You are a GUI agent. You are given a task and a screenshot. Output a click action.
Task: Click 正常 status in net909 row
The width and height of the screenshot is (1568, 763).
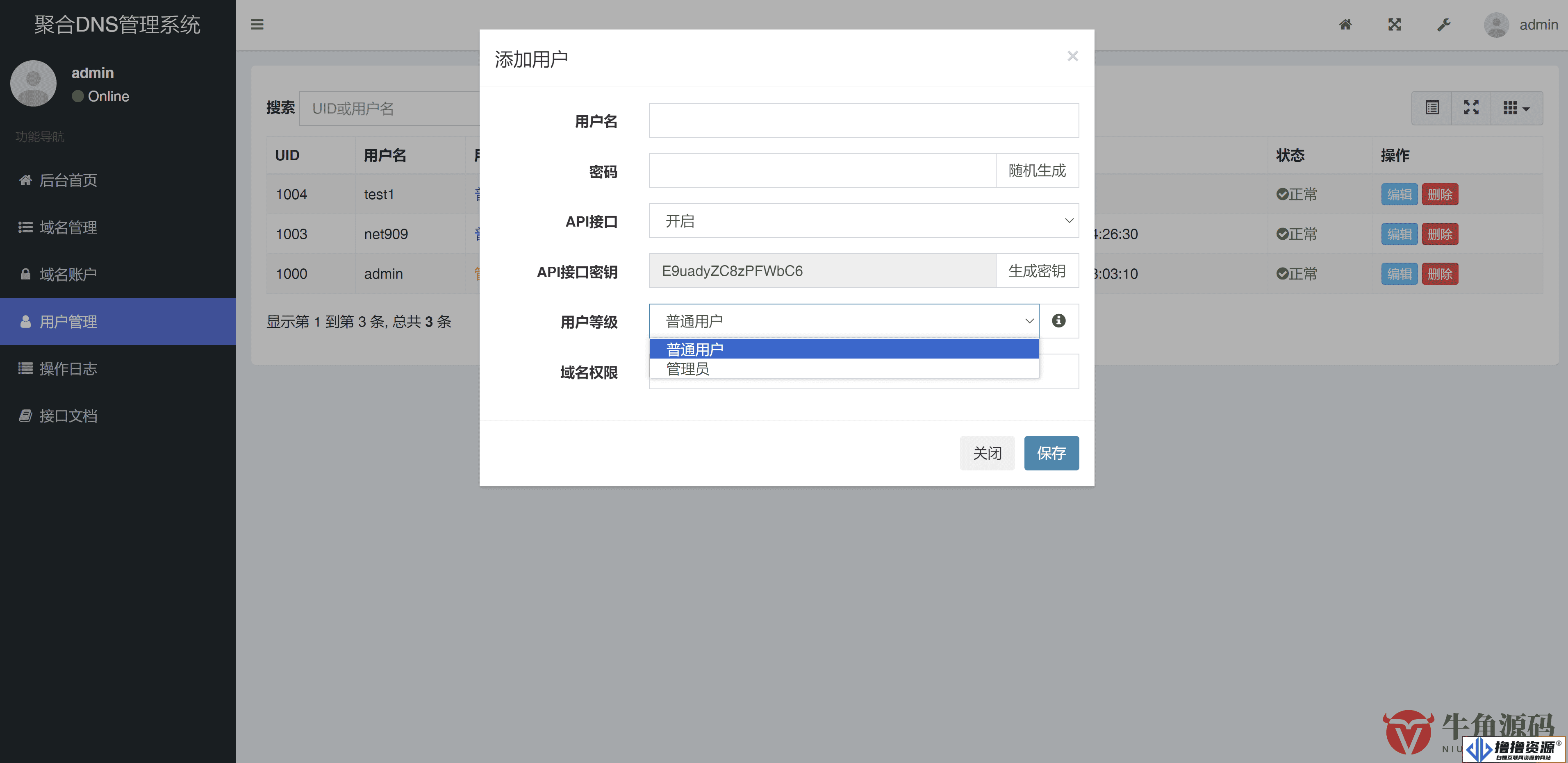pyautogui.click(x=1297, y=234)
